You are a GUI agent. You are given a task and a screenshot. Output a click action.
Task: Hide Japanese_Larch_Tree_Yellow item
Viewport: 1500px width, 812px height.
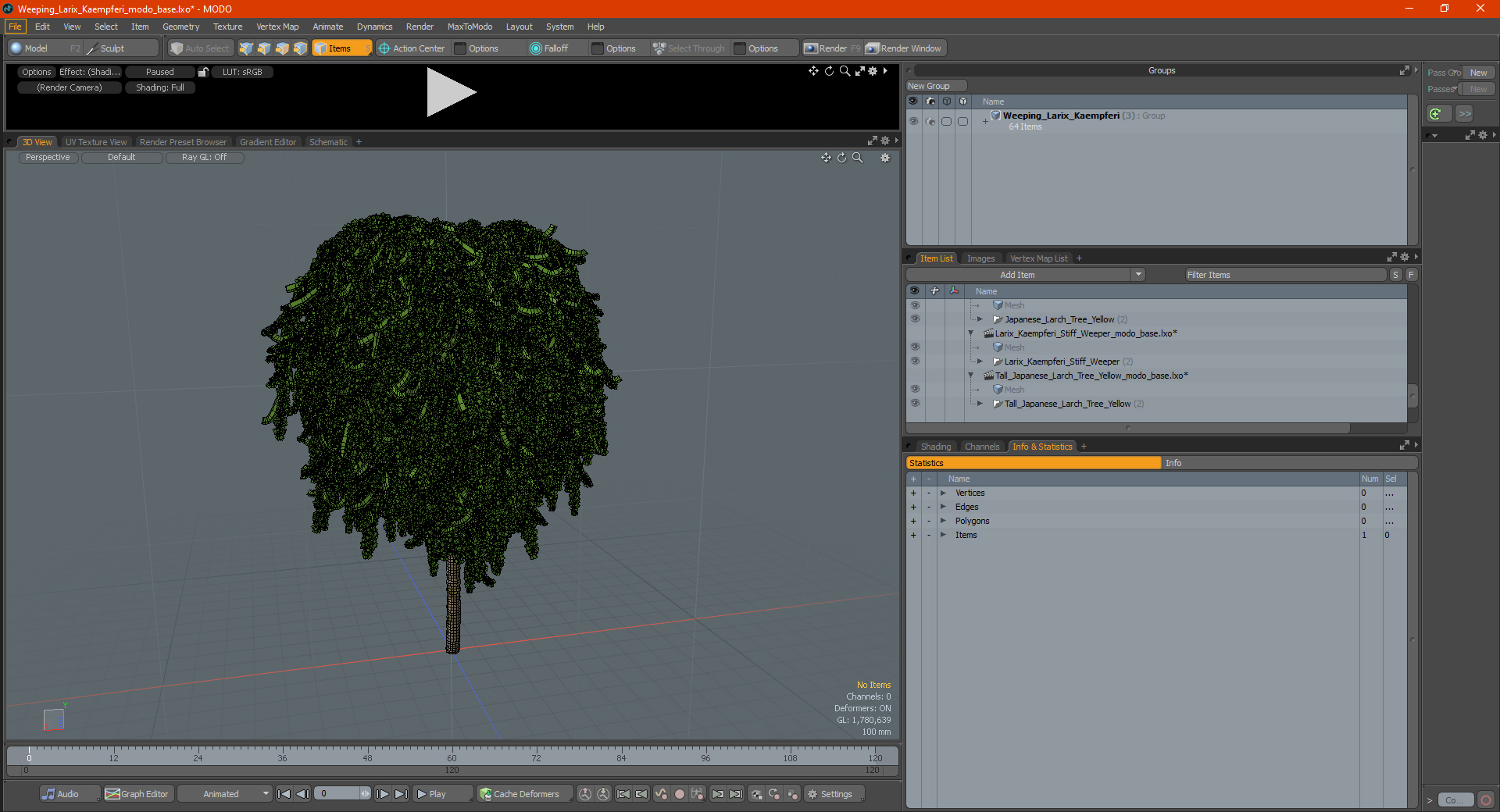click(915, 319)
